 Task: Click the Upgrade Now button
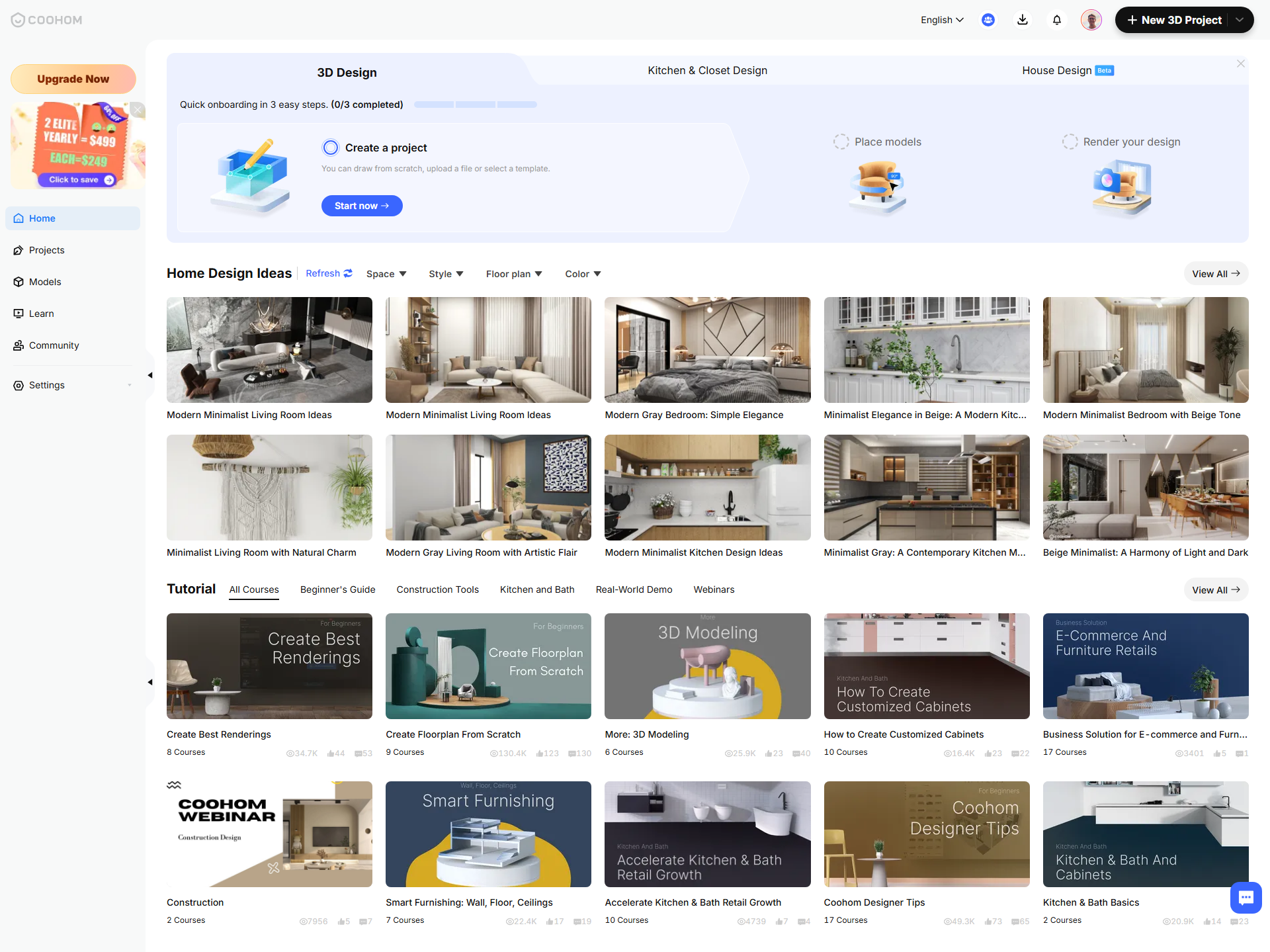73,79
